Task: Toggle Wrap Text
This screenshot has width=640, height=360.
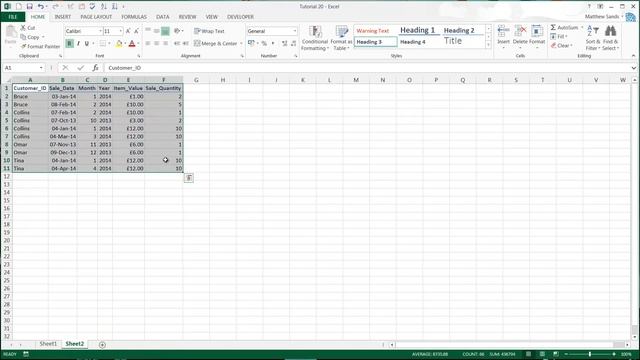Action: point(209,31)
